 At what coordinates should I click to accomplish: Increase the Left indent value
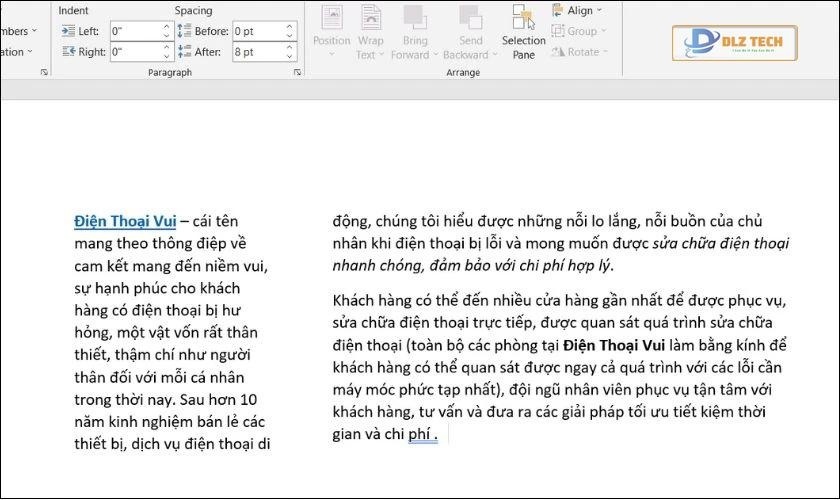coord(168,27)
